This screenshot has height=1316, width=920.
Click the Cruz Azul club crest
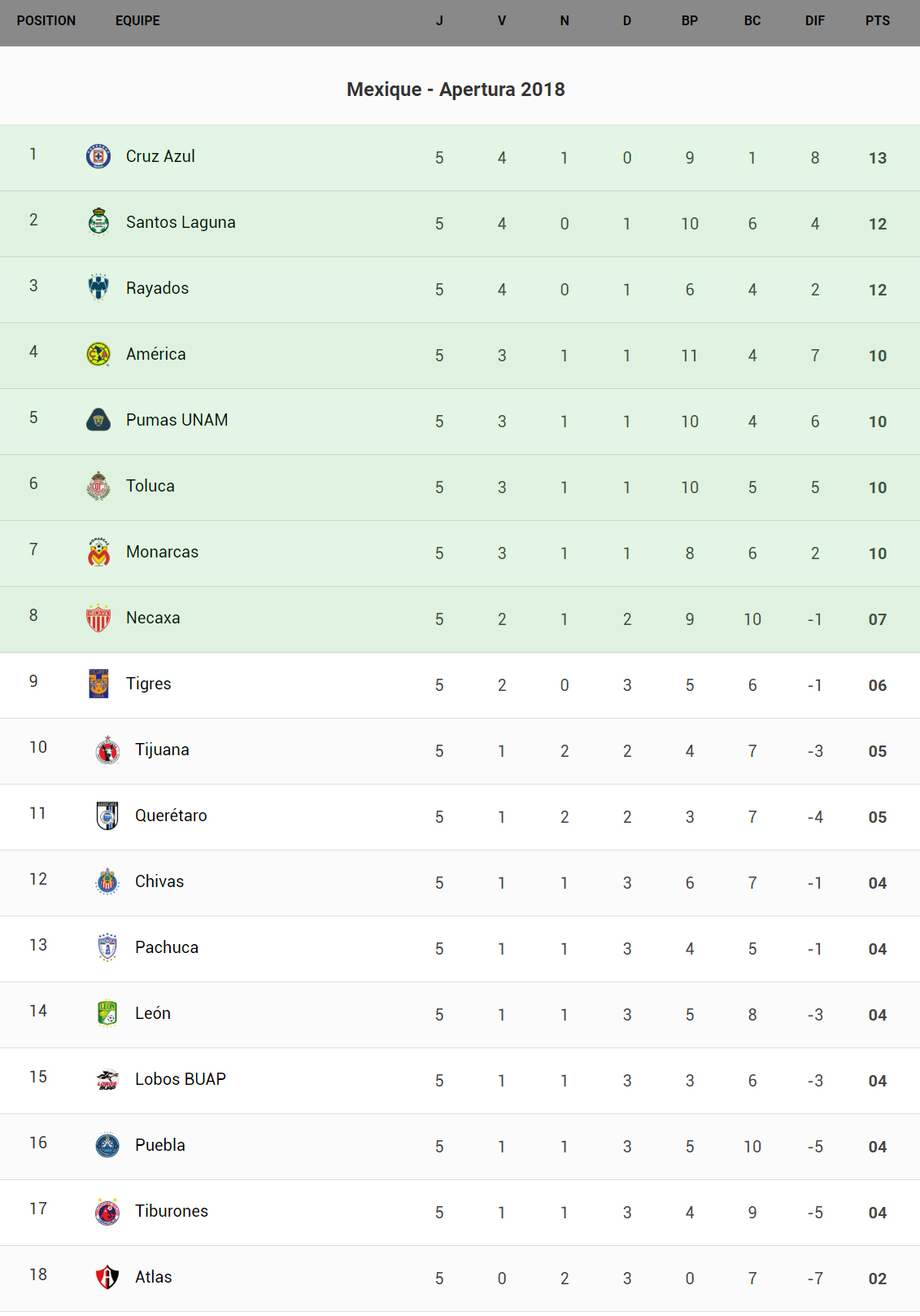(x=98, y=156)
